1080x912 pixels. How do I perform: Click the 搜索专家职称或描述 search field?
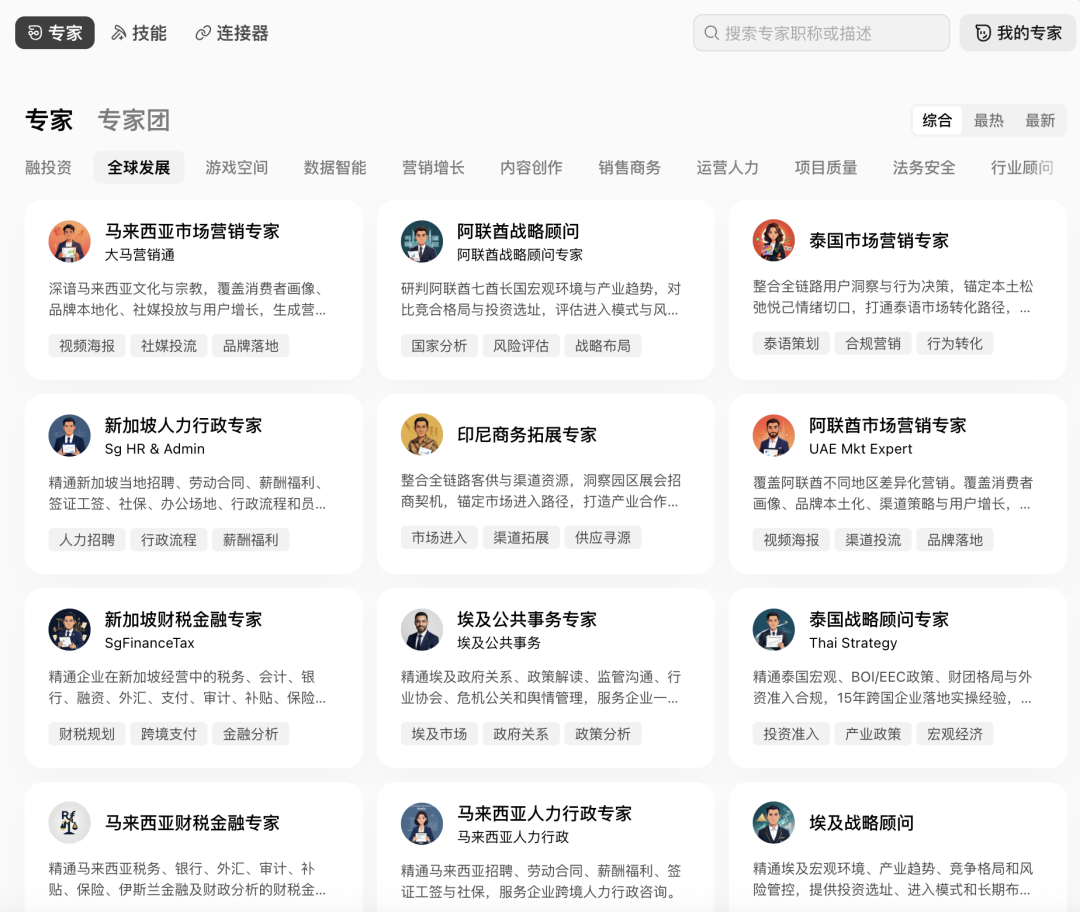(x=821, y=33)
